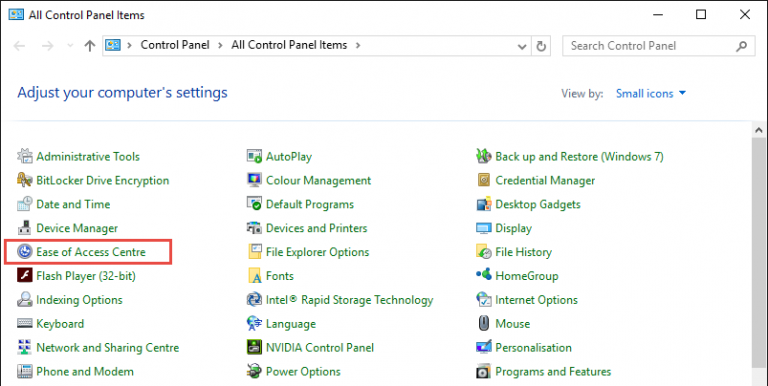Click the vertical scrollbar up arrow
The width and height of the screenshot is (768, 386).
[759, 130]
